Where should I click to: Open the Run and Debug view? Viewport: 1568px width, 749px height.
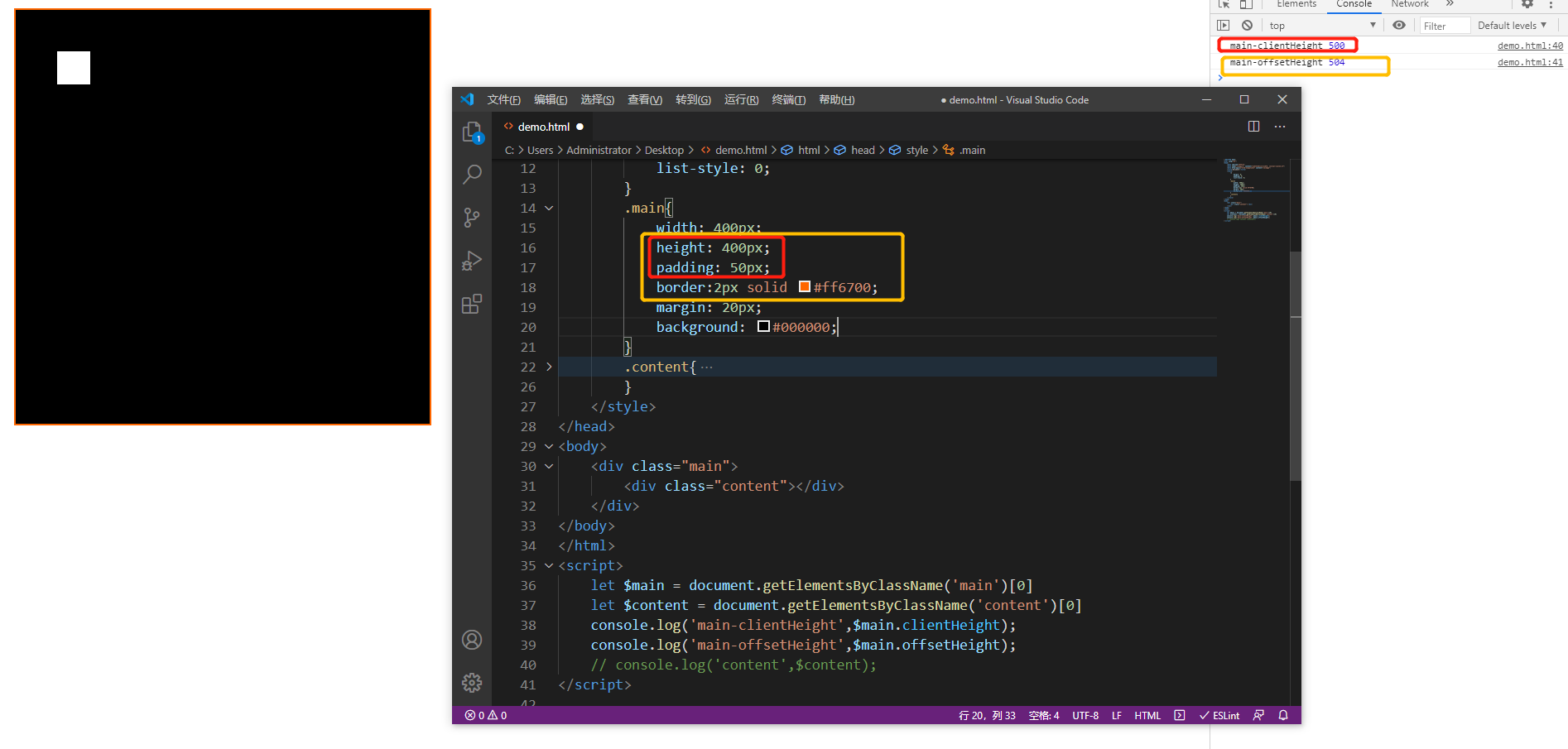click(x=472, y=261)
